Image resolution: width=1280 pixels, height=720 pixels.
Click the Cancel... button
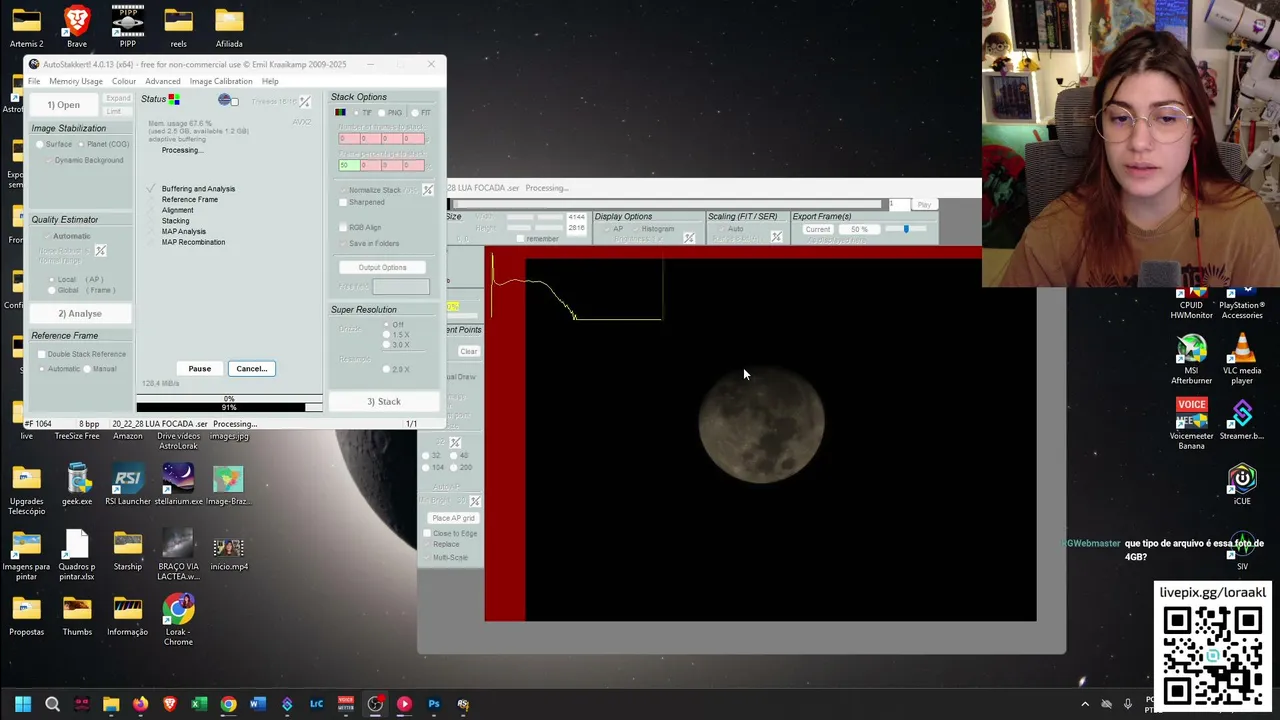[251, 369]
